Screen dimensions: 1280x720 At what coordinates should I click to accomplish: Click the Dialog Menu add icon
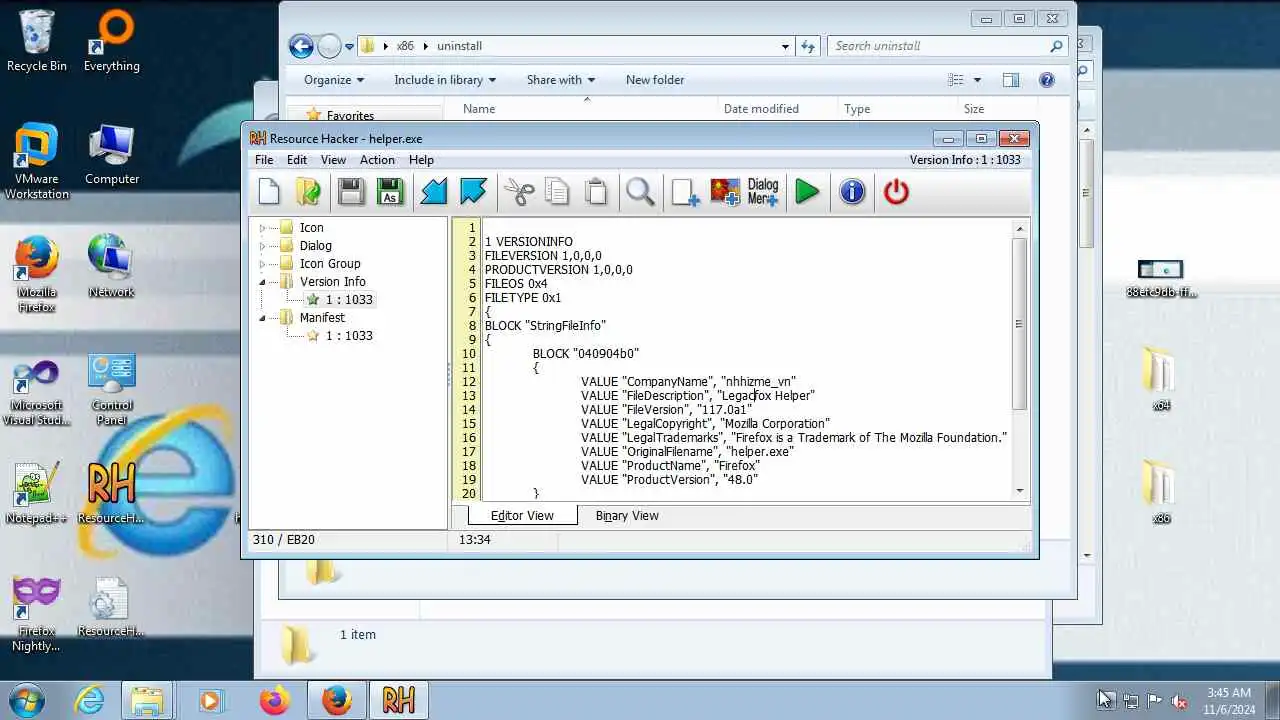pyautogui.click(x=763, y=191)
